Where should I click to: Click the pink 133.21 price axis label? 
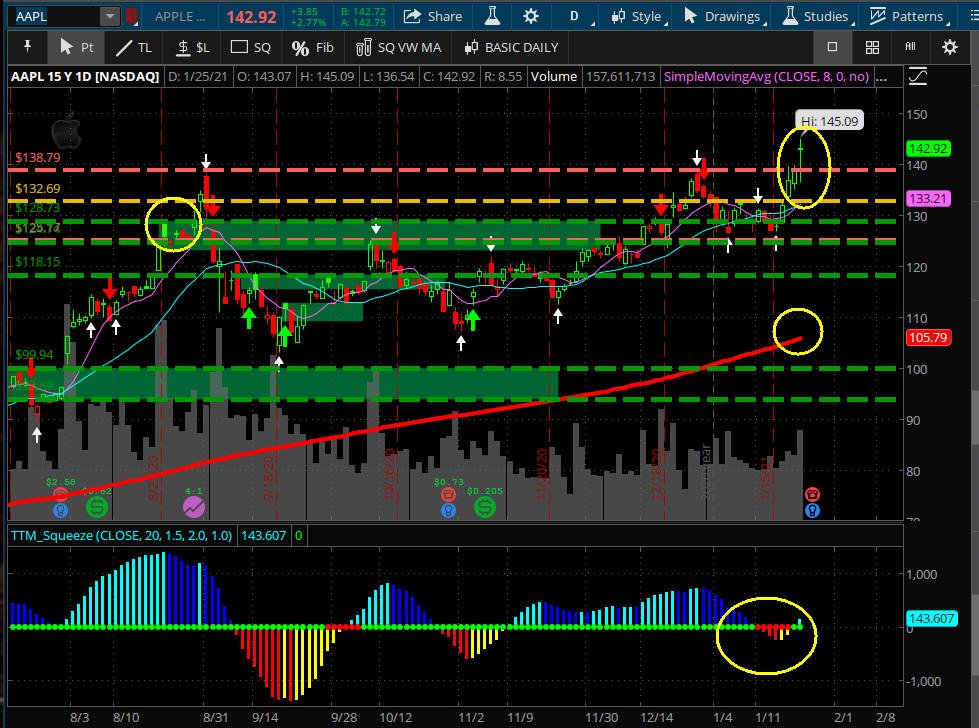tap(928, 199)
